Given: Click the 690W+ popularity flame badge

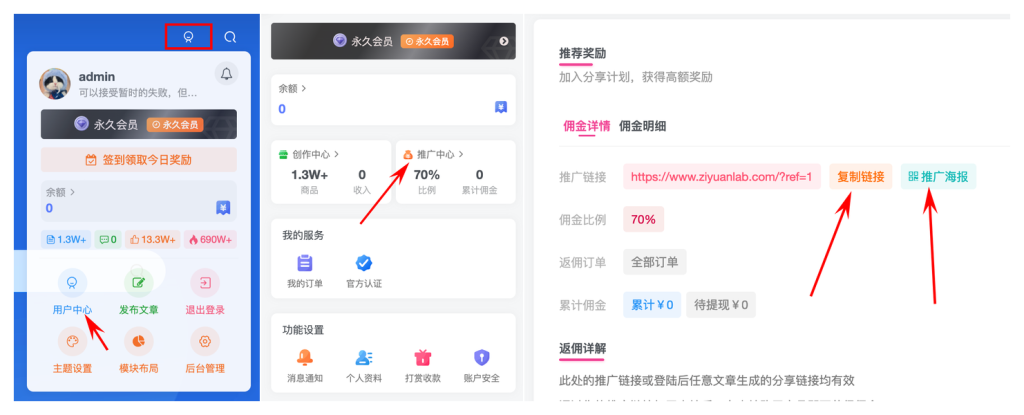Looking at the screenshot, I should point(210,240).
